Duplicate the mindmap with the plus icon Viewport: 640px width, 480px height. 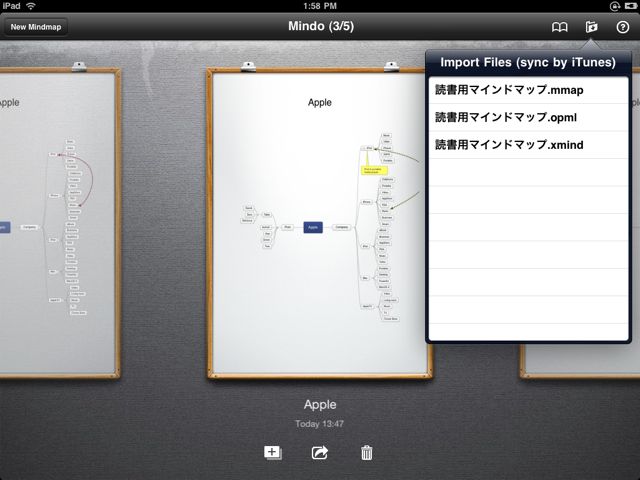pyautogui.click(x=273, y=452)
